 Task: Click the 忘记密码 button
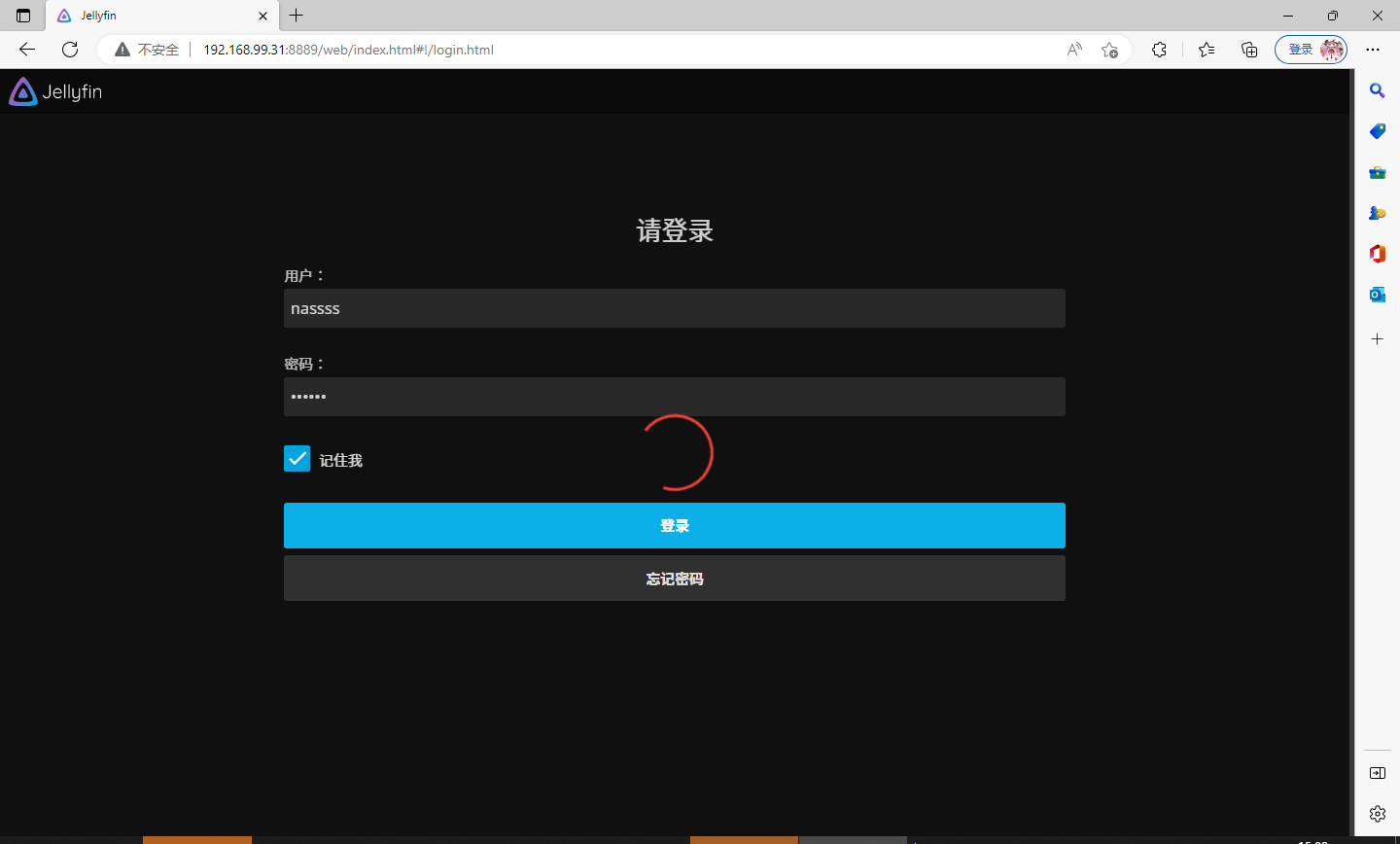[674, 579]
